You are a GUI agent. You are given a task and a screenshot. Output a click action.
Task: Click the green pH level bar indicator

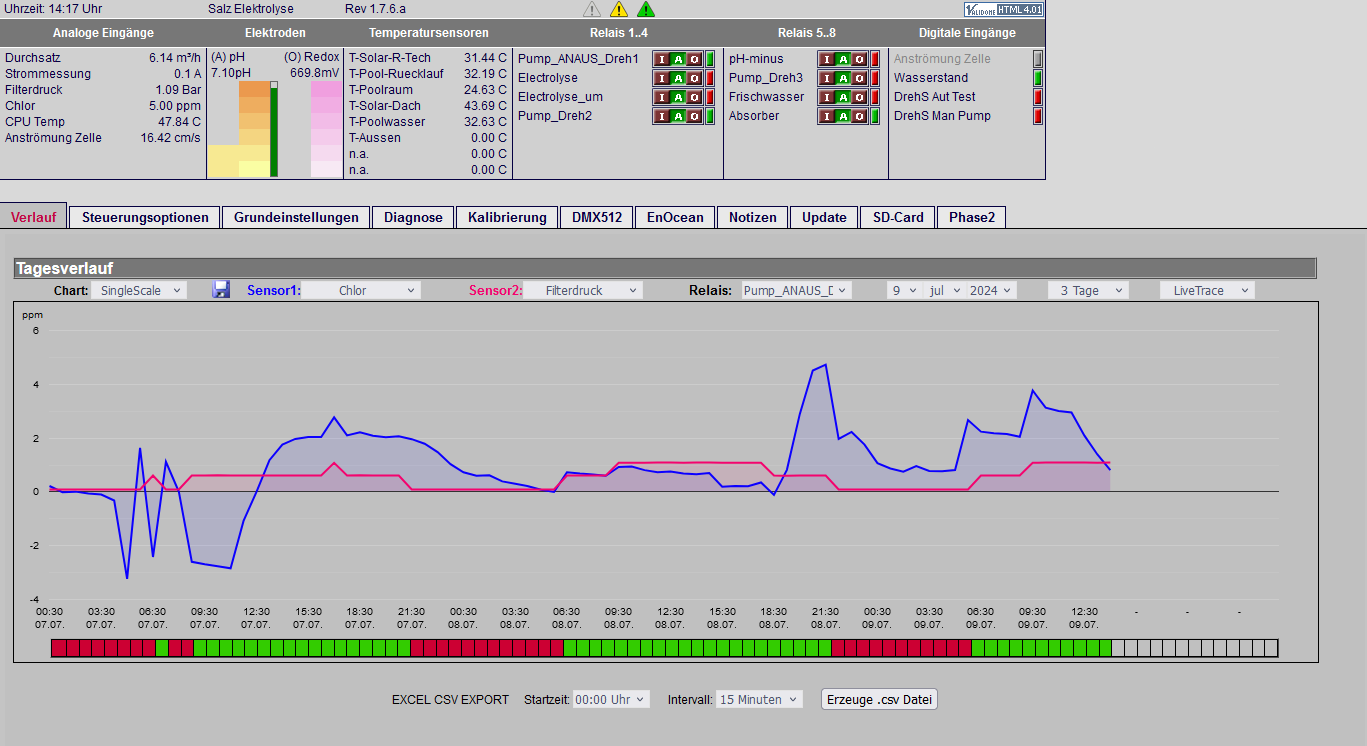(x=274, y=130)
